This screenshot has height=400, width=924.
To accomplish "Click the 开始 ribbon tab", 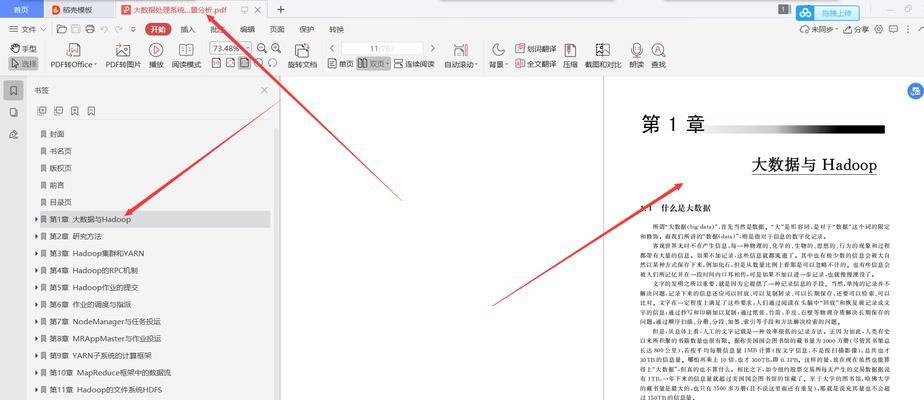I will [x=158, y=29].
